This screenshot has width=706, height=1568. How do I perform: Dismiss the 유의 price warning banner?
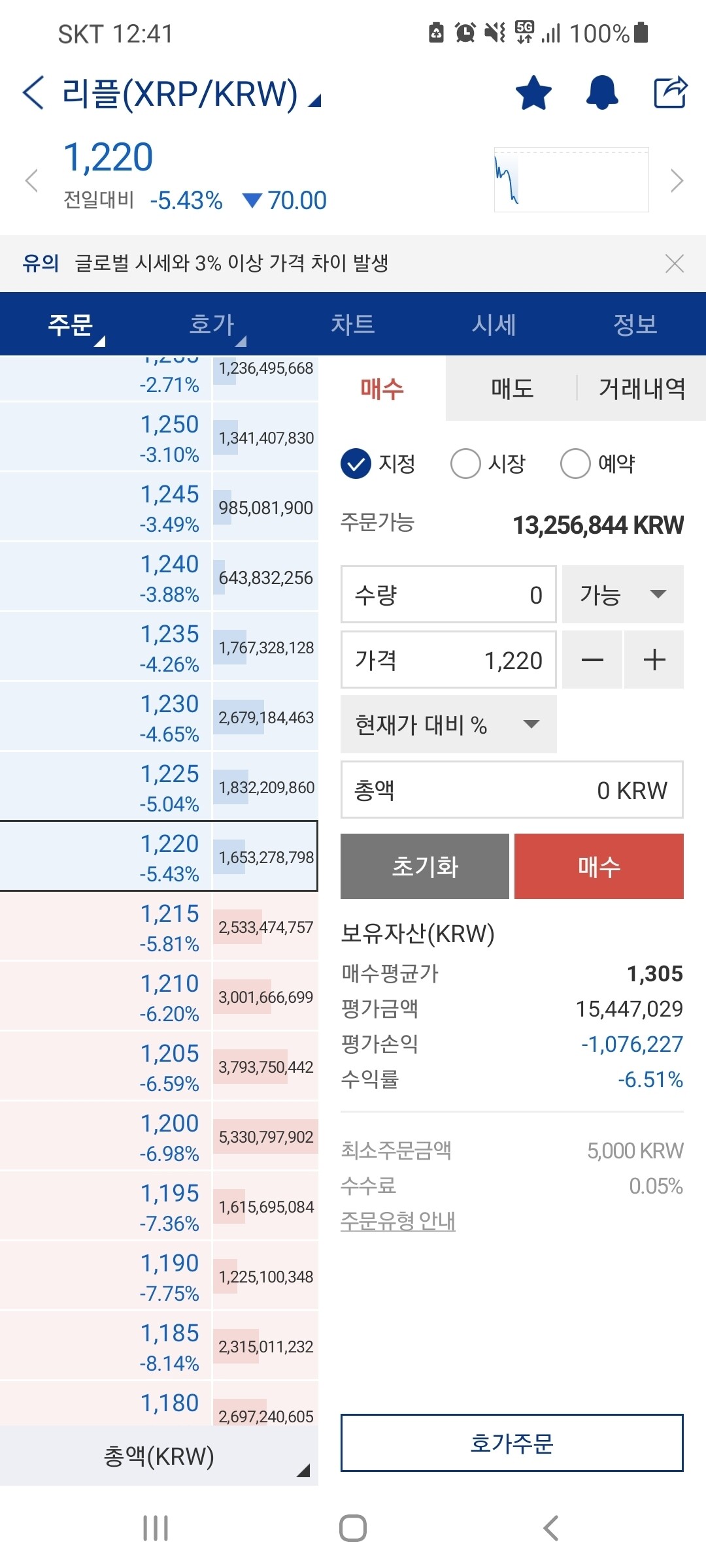click(674, 263)
